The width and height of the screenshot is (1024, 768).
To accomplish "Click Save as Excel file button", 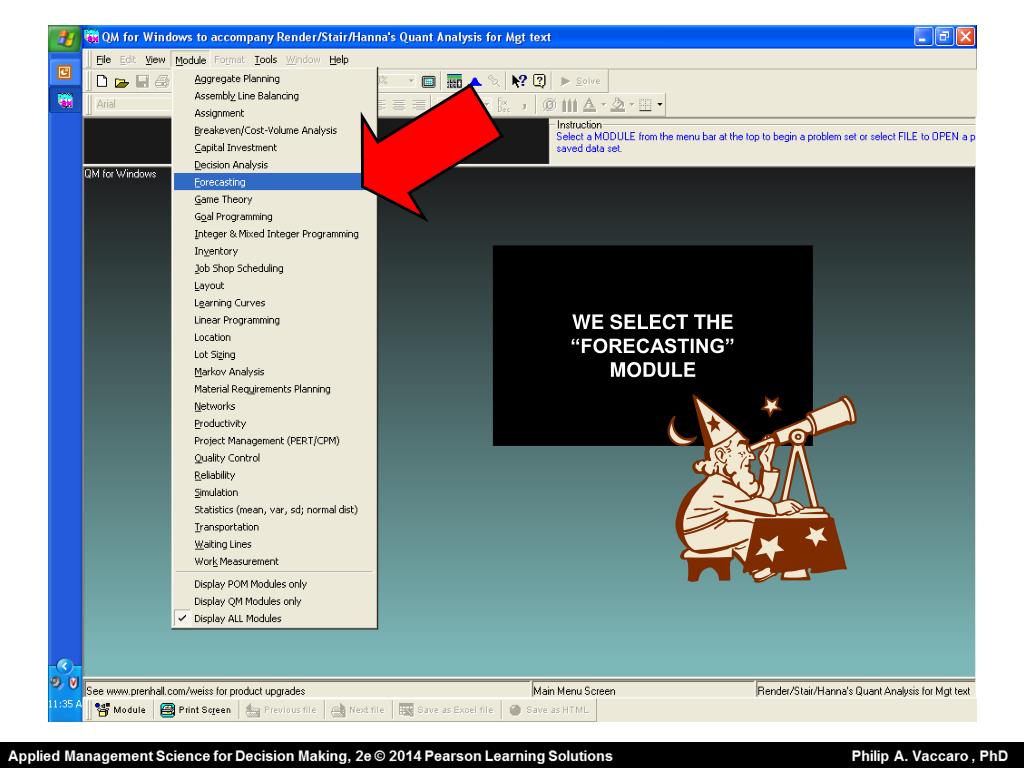I will coord(447,710).
